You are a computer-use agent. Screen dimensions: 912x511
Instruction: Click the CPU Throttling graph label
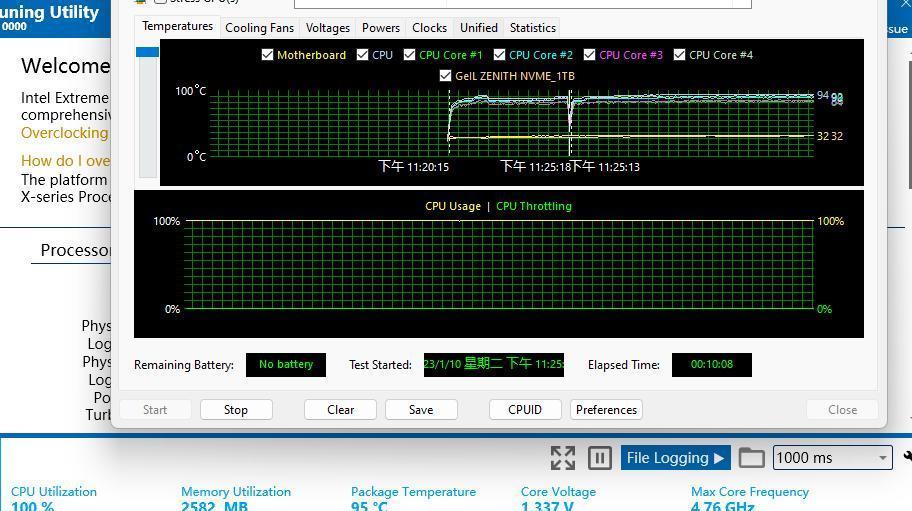pos(534,206)
